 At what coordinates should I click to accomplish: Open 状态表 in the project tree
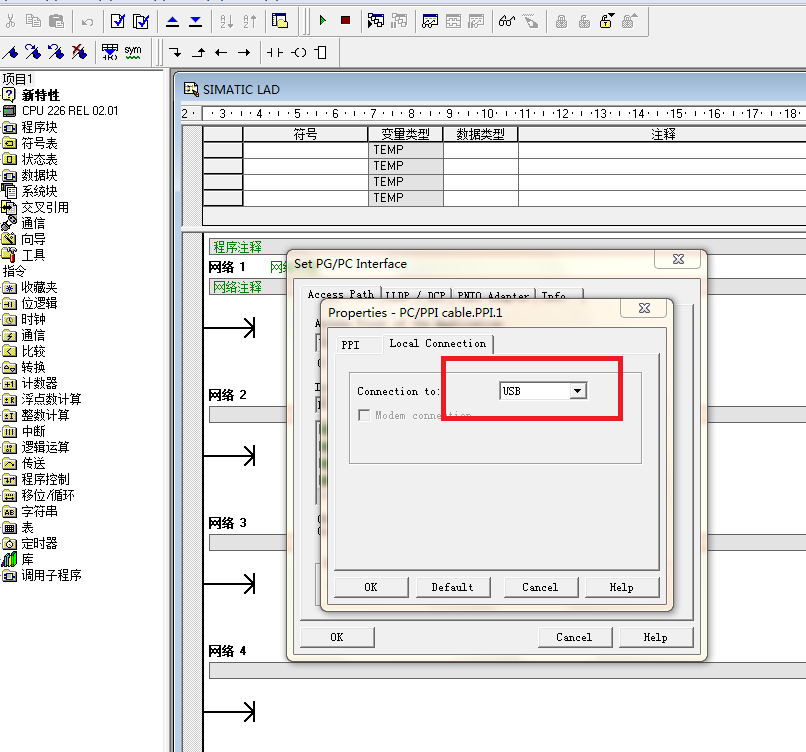[x=39, y=159]
